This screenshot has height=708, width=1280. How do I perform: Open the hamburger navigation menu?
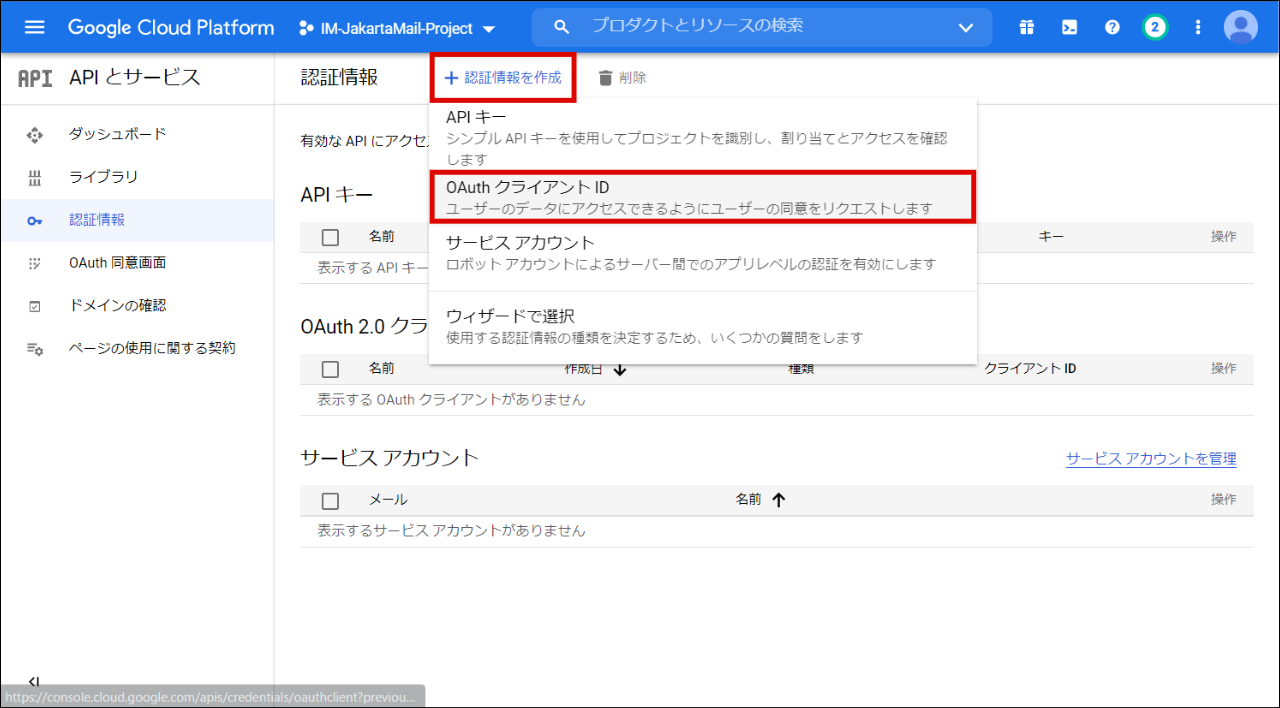coord(35,28)
